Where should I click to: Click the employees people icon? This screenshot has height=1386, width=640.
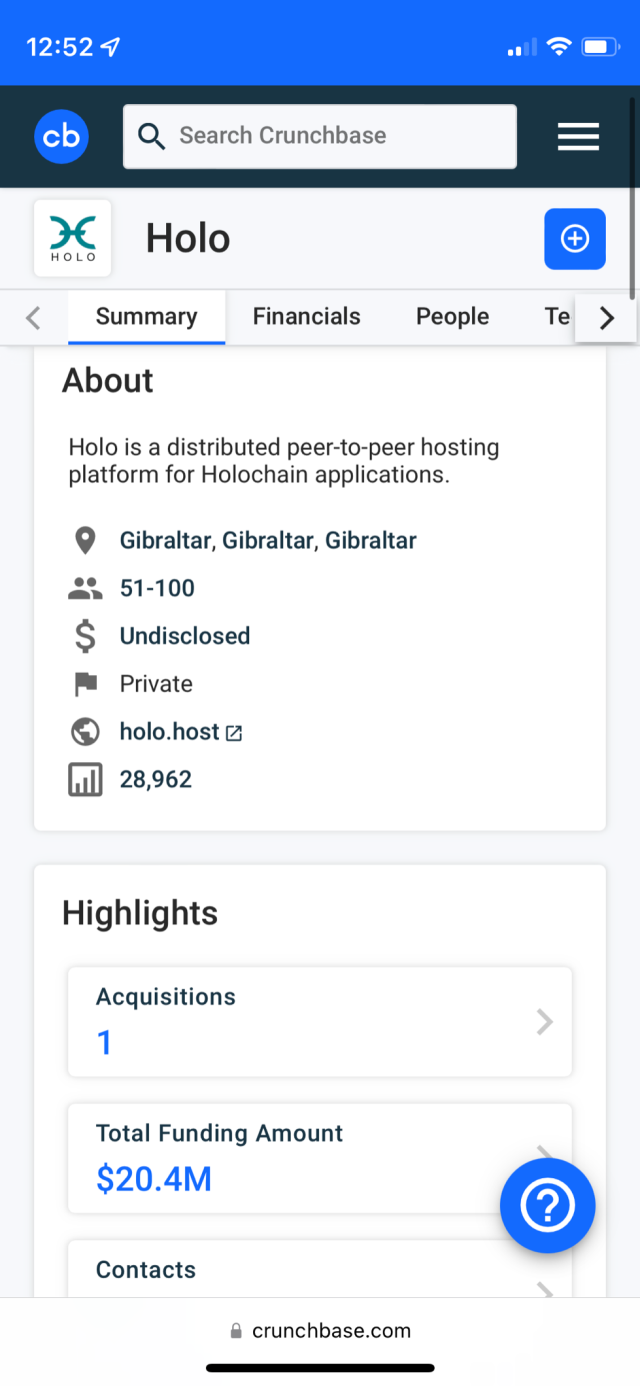(85, 589)
